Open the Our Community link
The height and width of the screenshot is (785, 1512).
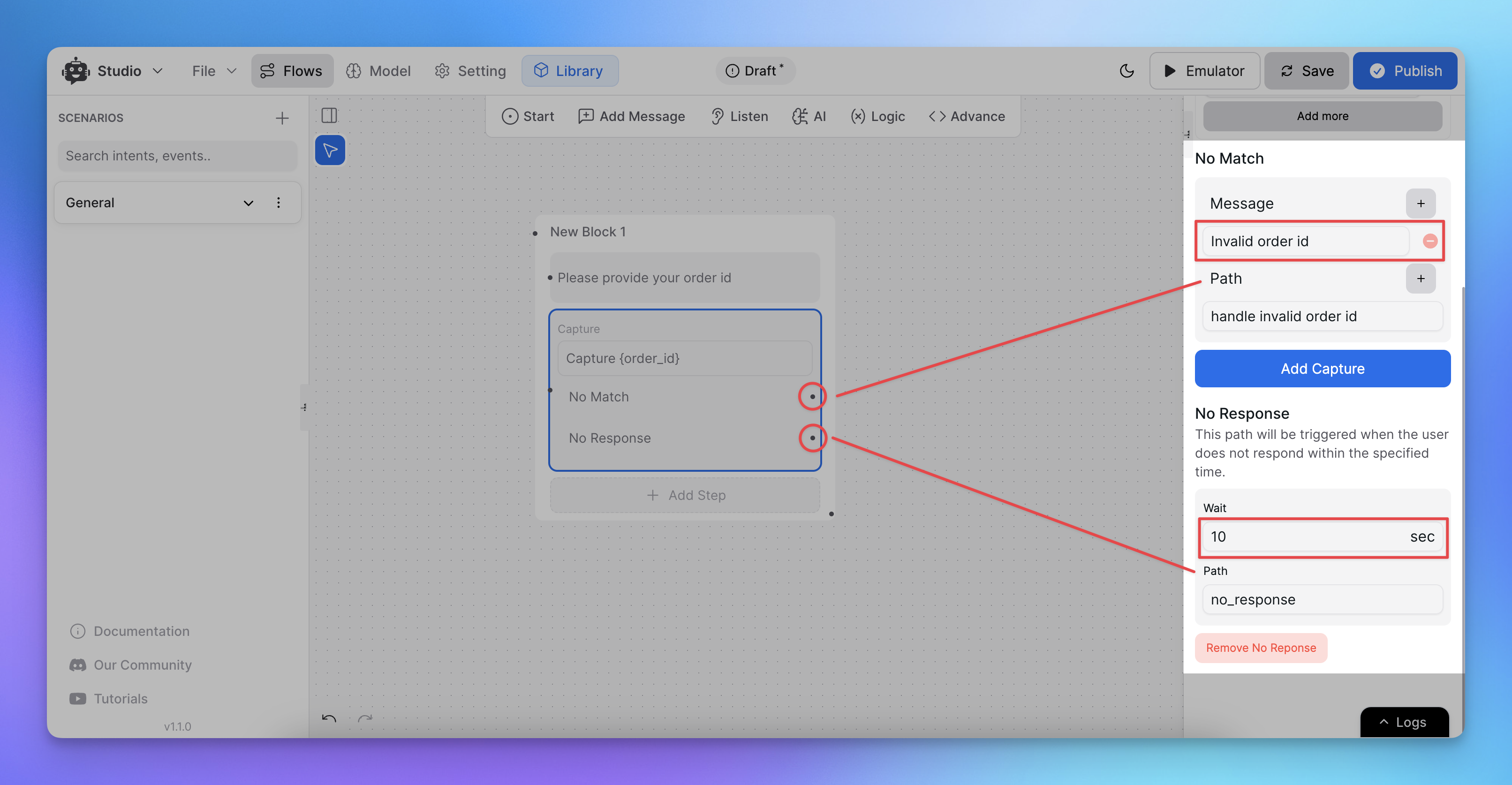tap(131, 665)
